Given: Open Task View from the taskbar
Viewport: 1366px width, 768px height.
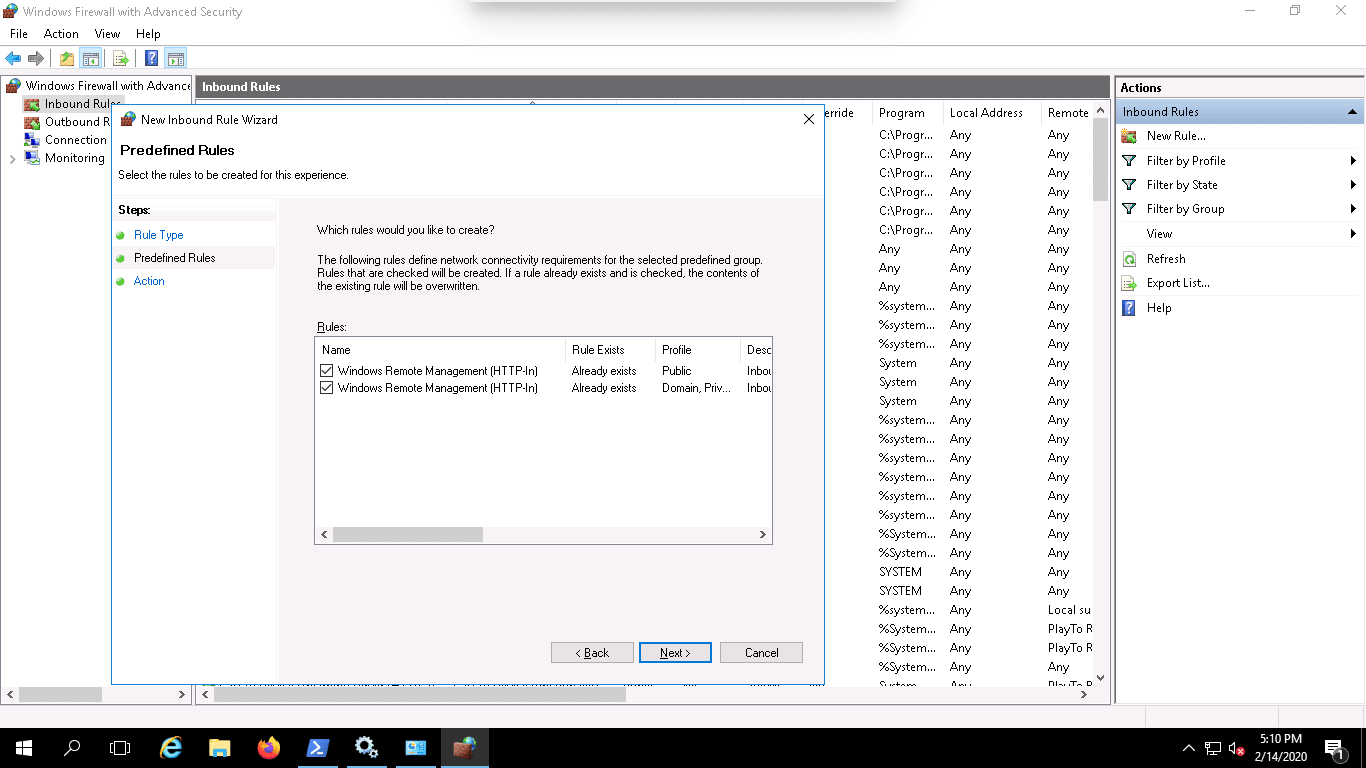Looking at the screenshot, I should pyautogui.click(x=120, y=748).
